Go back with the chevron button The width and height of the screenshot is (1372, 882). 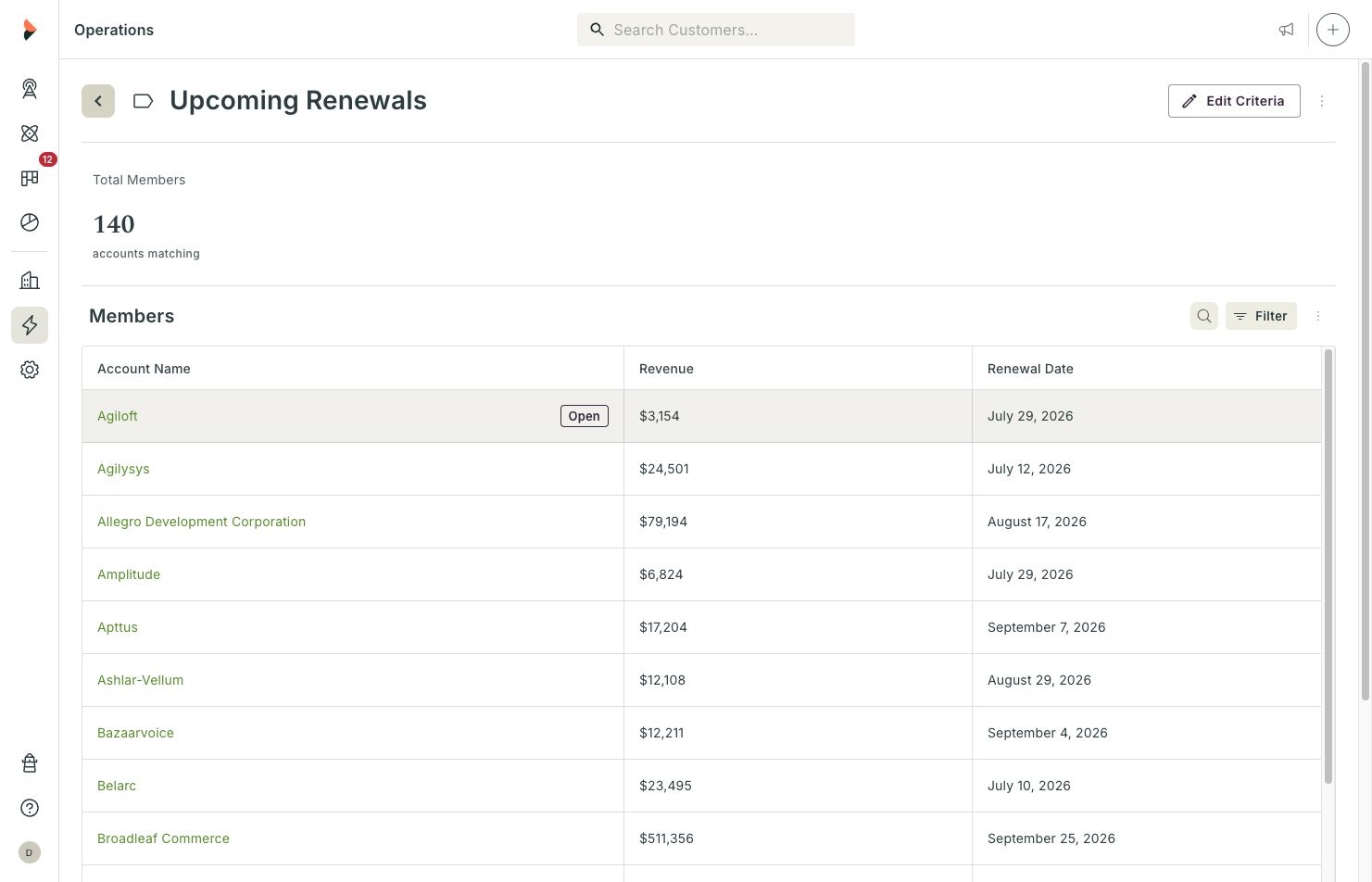98,101
